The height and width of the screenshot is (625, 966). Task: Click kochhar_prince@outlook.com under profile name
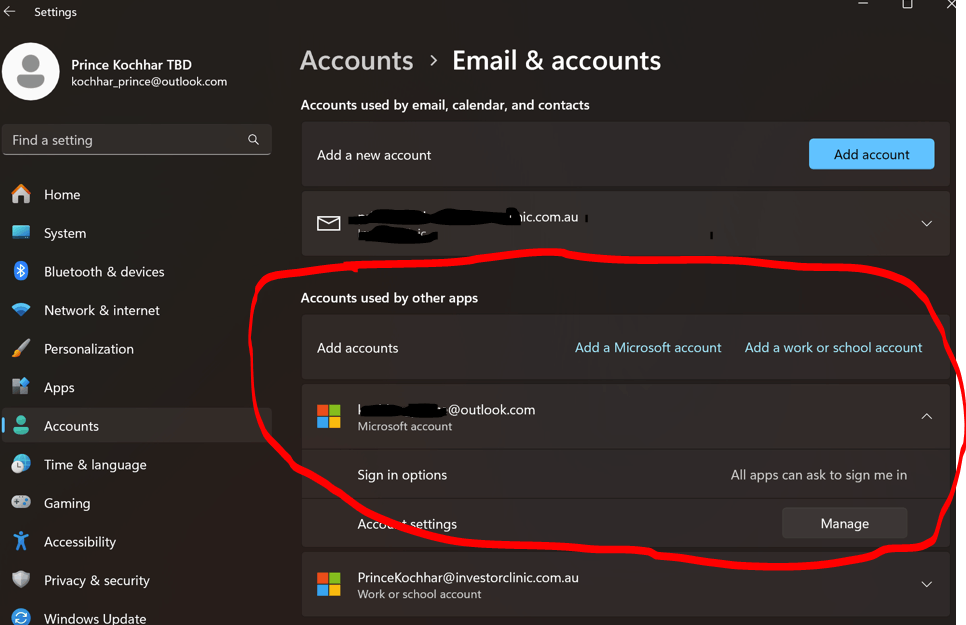pyautogui.click(x=149, y=81)
